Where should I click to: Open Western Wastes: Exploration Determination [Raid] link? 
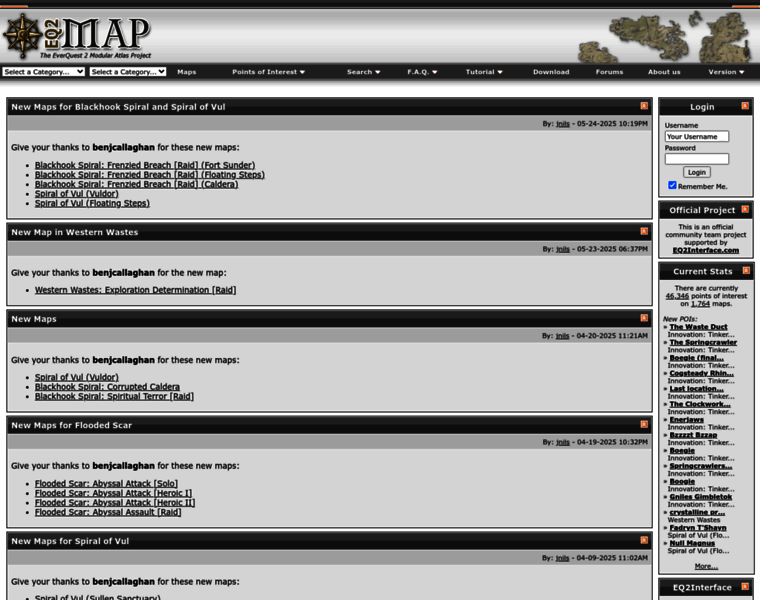tap(135, 290)
